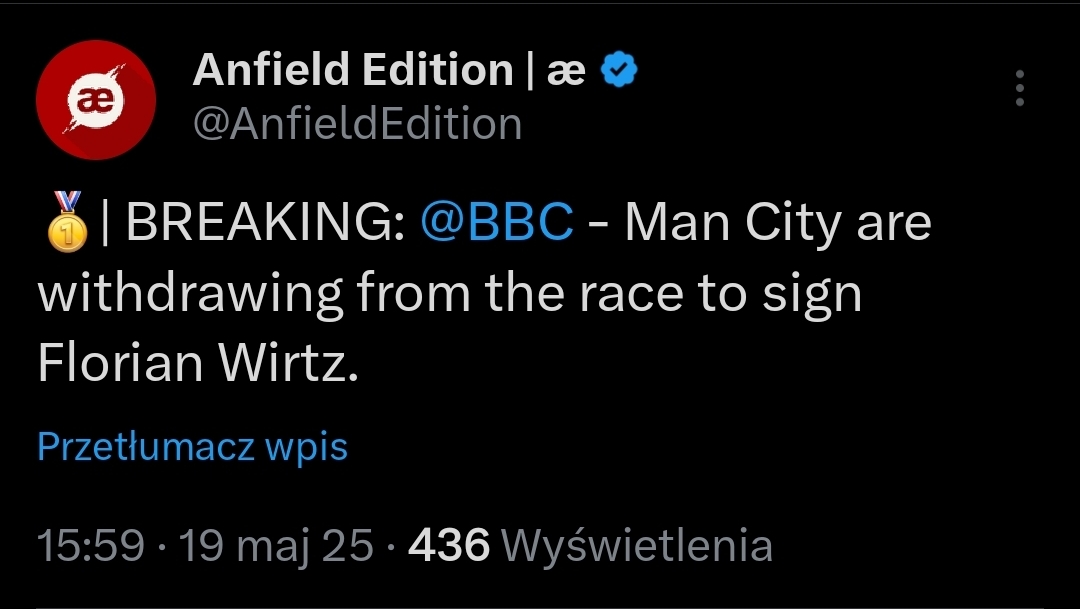Click the blue verified checkmark badge
Screen dimensions: 1080x609
click(620, 71)
